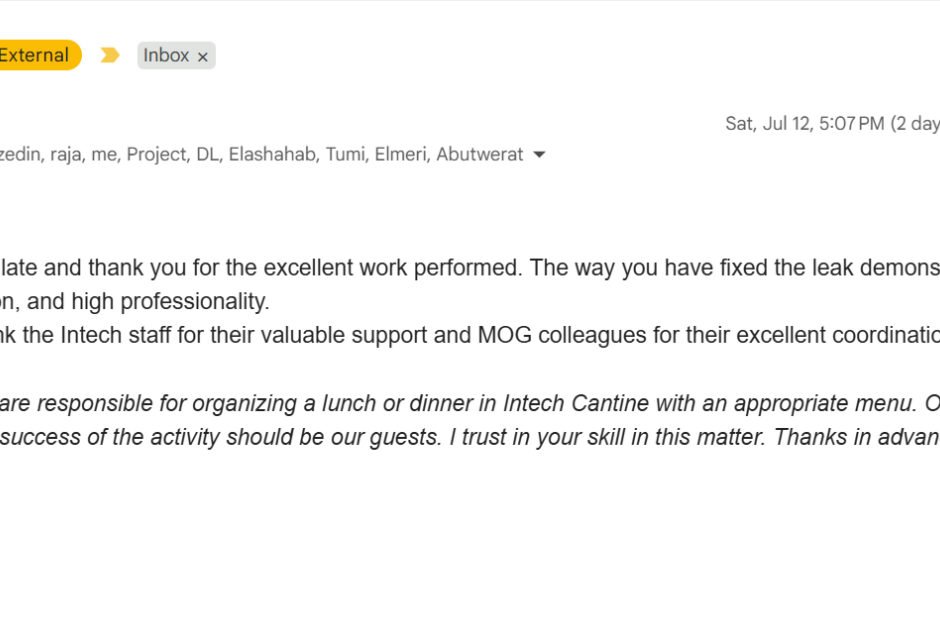Click the word MOG in message body

(504, 335)
